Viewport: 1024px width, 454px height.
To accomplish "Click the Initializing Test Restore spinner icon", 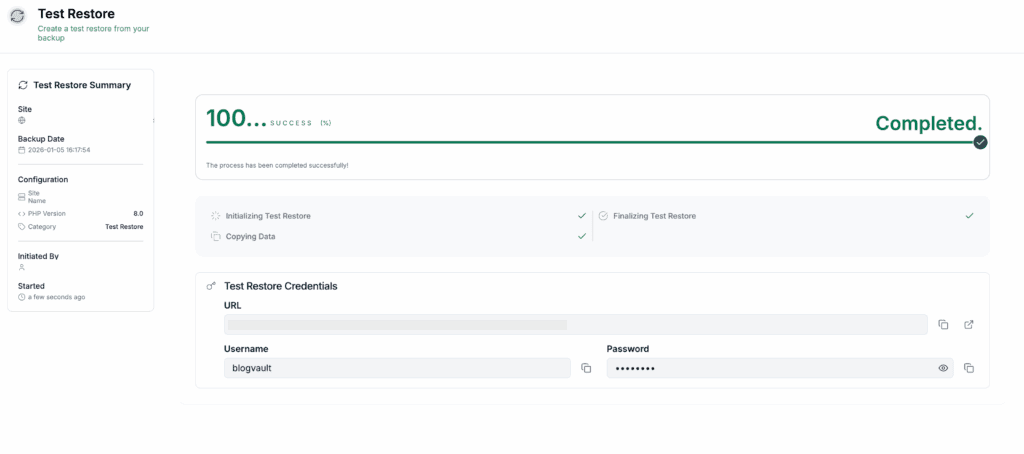I will [x=216, y=216].
